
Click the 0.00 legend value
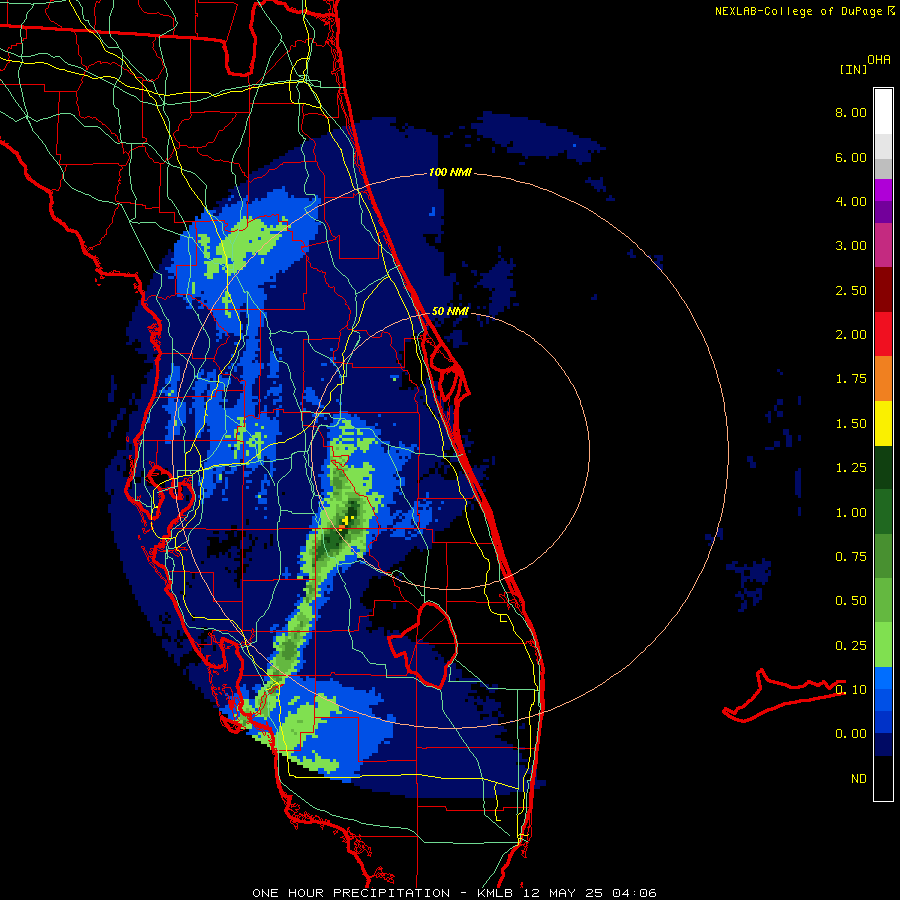(x=851, y=734)
